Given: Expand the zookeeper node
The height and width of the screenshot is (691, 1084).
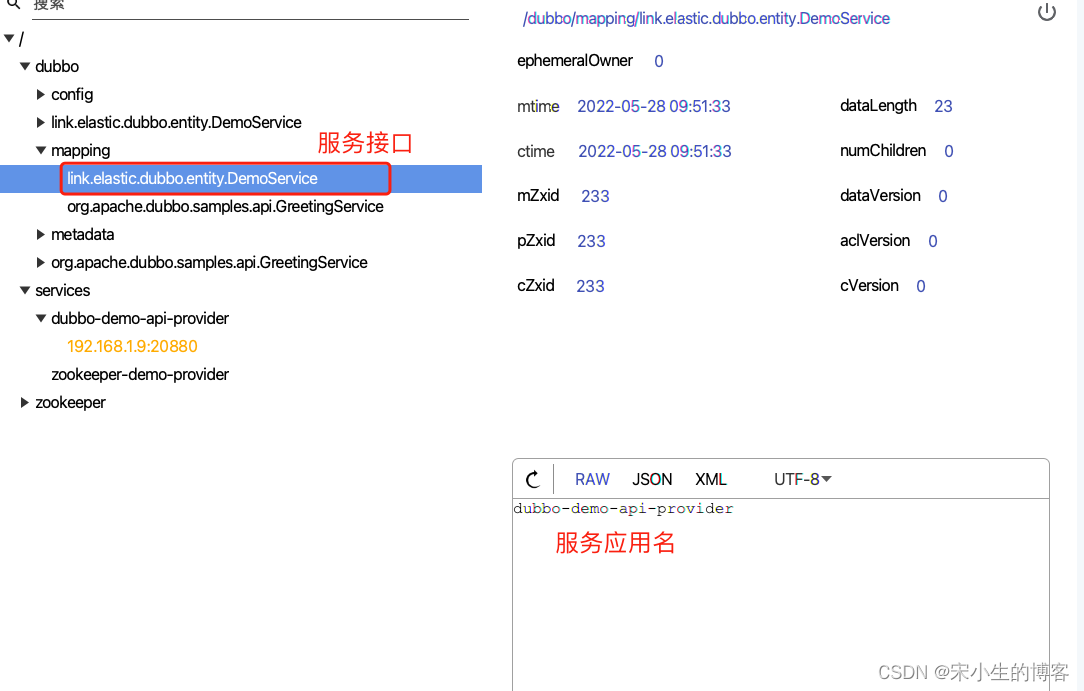Looking at the screenshot, I should (x=25, y=403).
